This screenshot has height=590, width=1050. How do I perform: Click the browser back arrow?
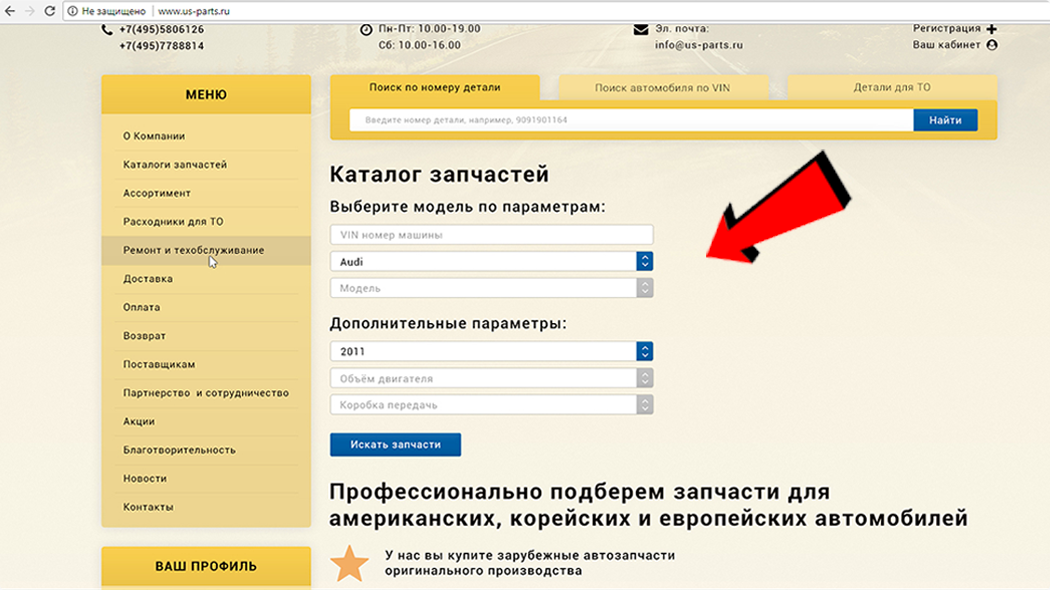[10, 11]
